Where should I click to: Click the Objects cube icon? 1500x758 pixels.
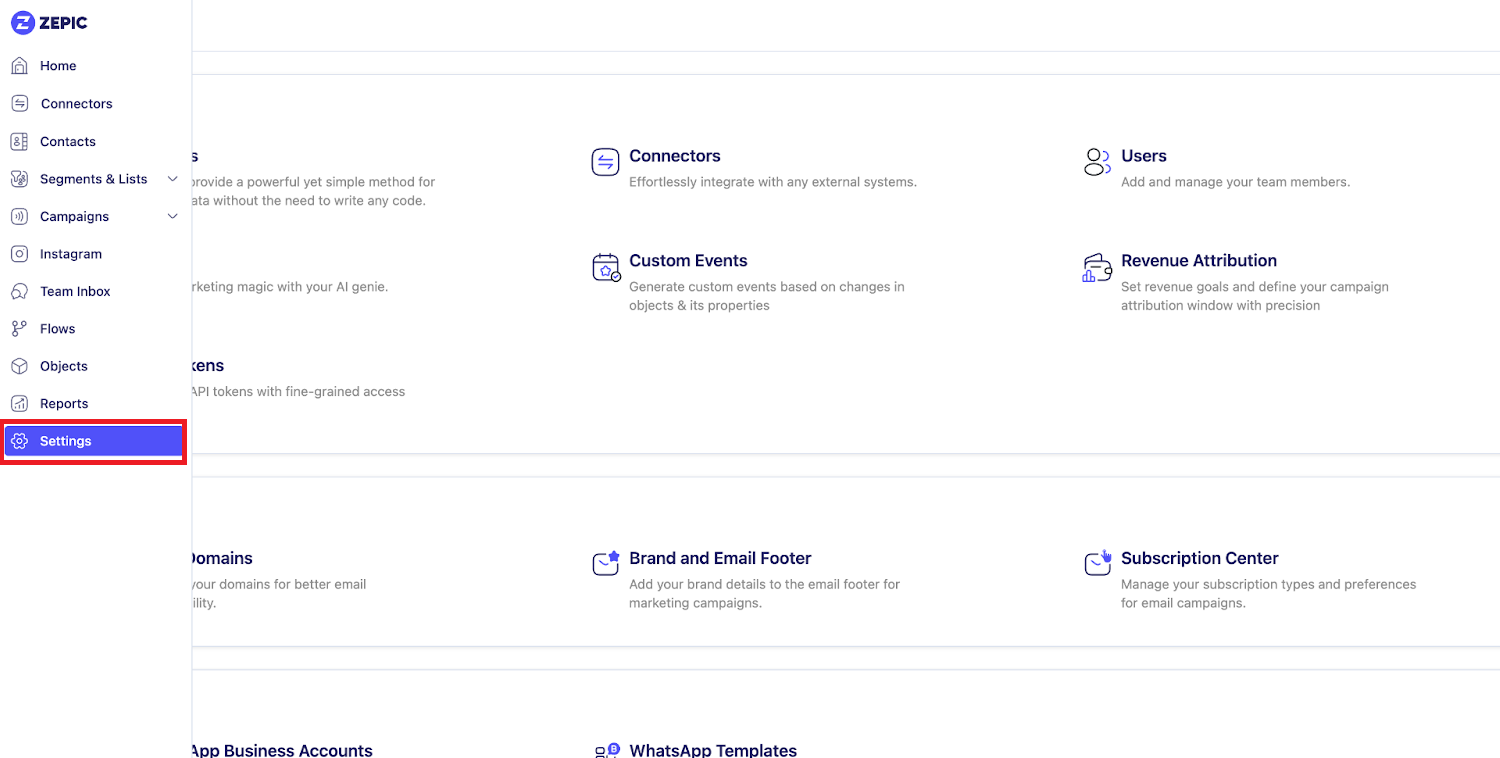click(19, 367)
